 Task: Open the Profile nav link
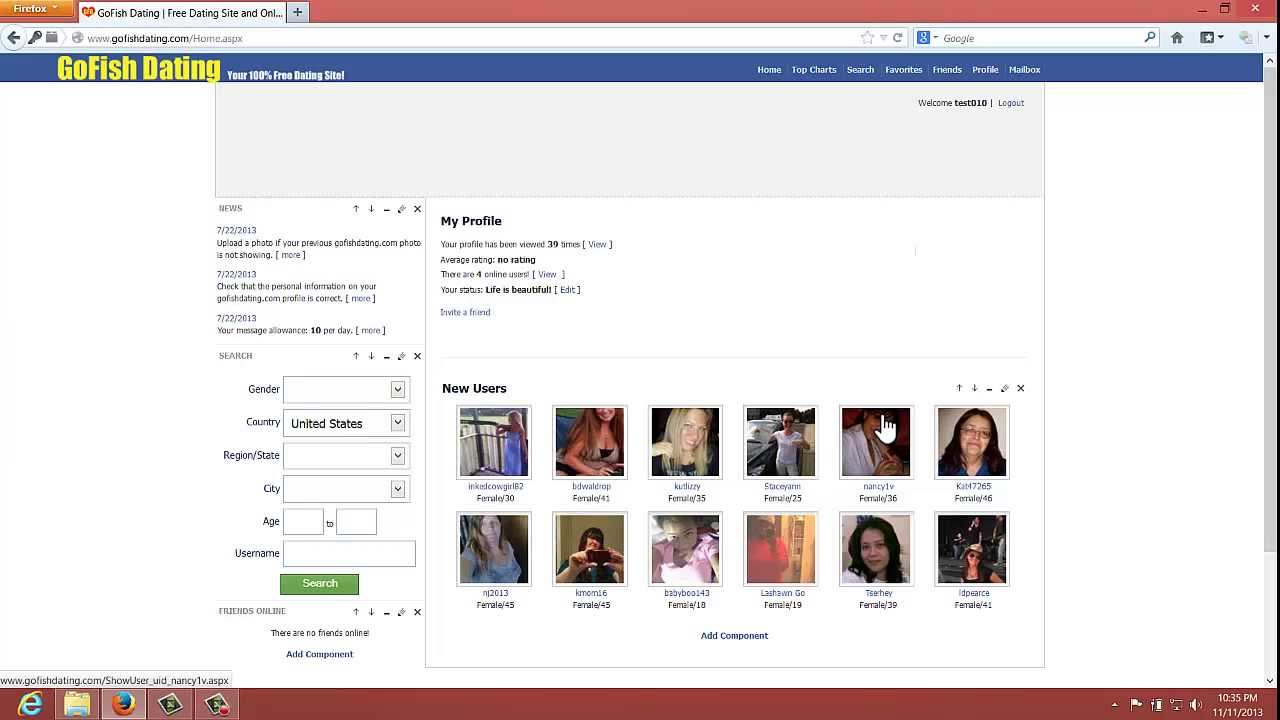985,70
